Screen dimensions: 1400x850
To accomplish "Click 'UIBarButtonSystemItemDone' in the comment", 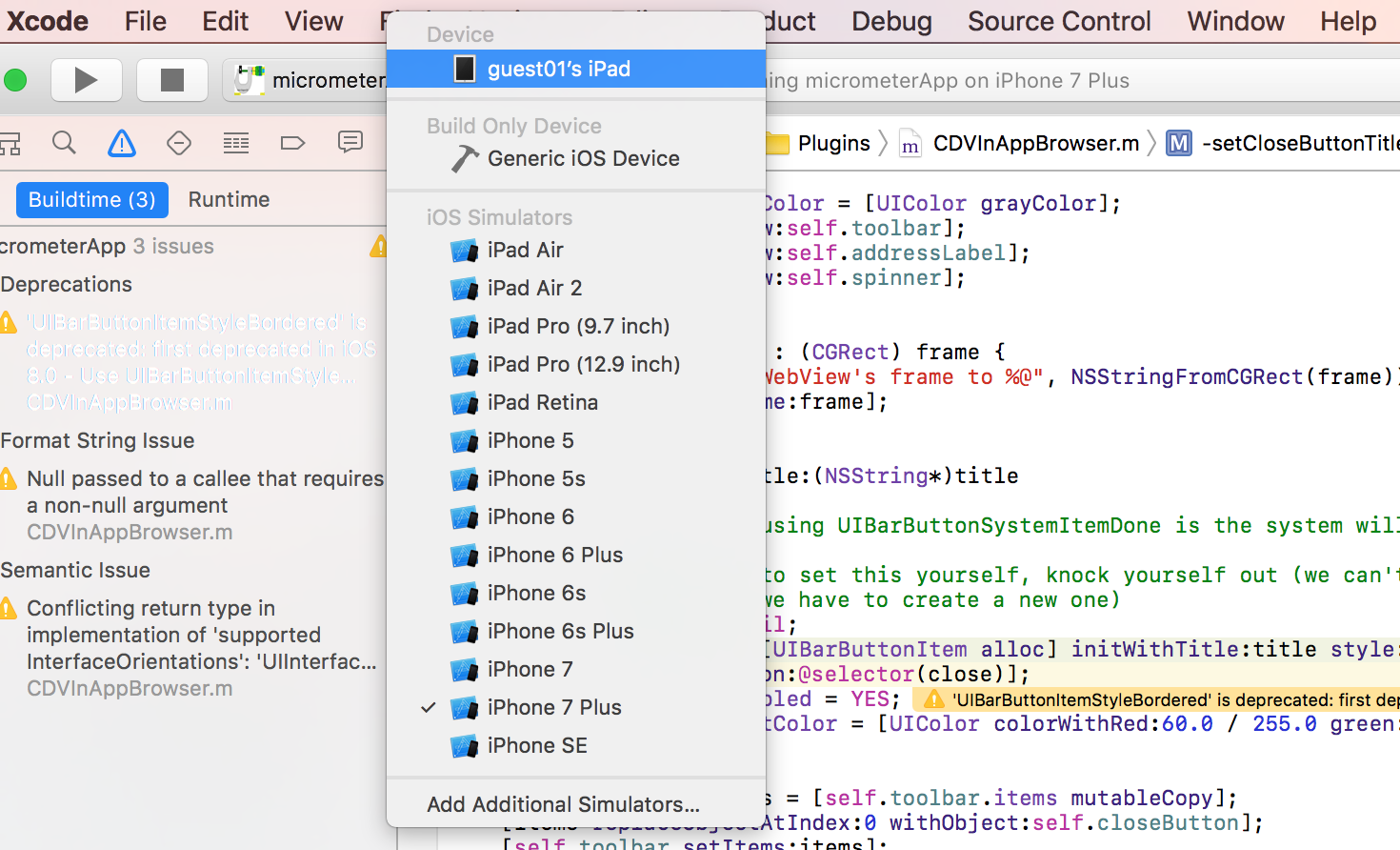I will (999, 526).
